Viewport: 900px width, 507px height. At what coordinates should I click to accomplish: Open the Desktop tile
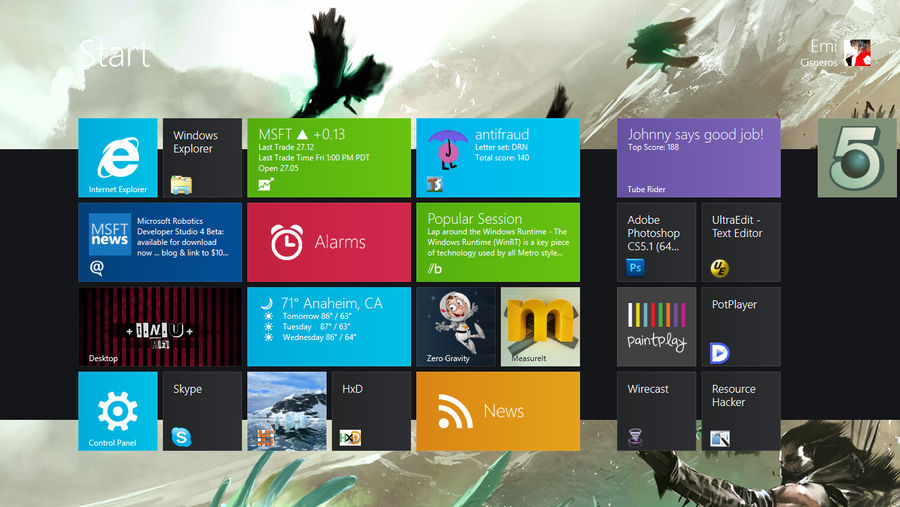click(160, 327)
